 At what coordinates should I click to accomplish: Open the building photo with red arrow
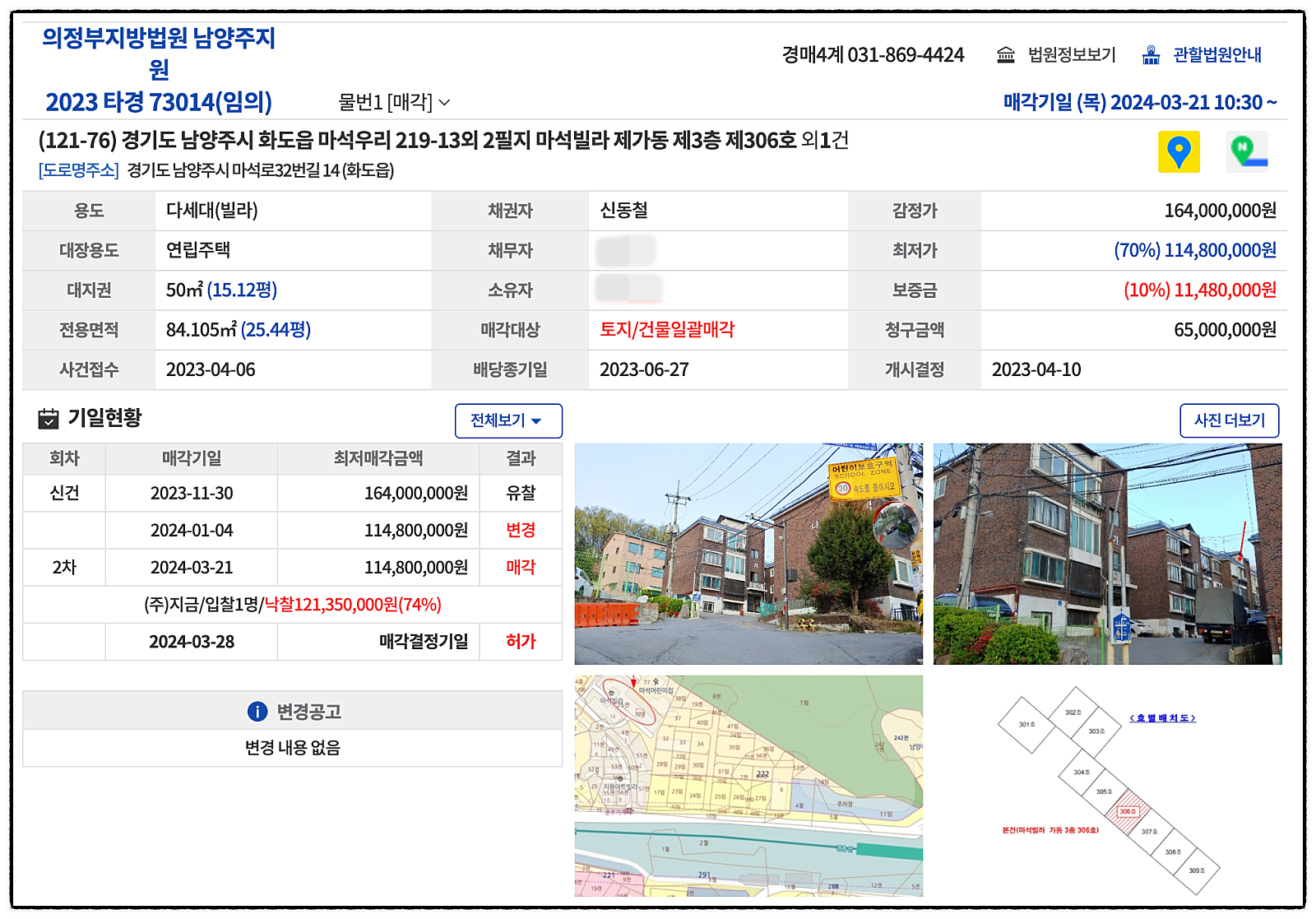1108,554
